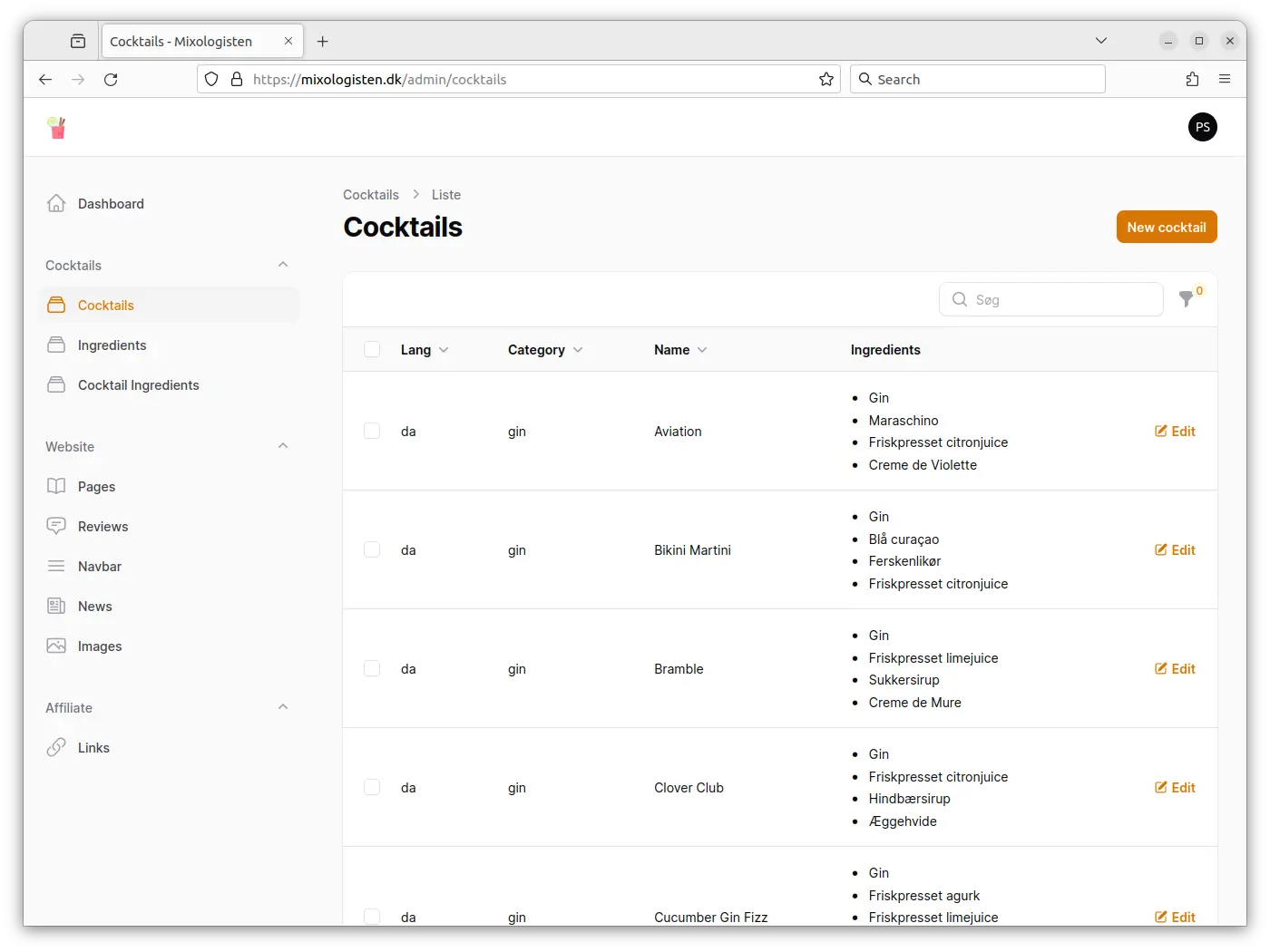Click the cocktail logo icon
This screenshot has height=952, width=1270.
57,128
